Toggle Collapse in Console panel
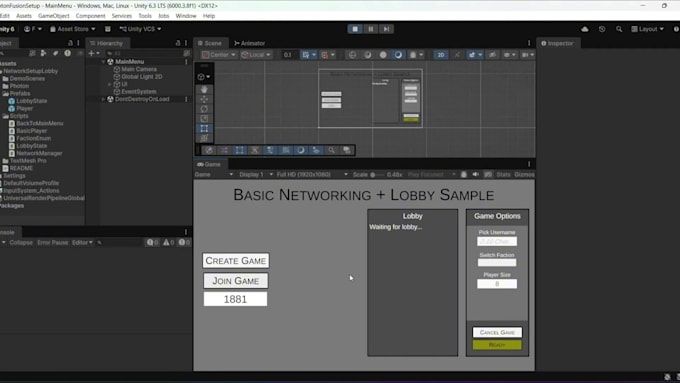680x383 pixels. click(x=21, y=242)
